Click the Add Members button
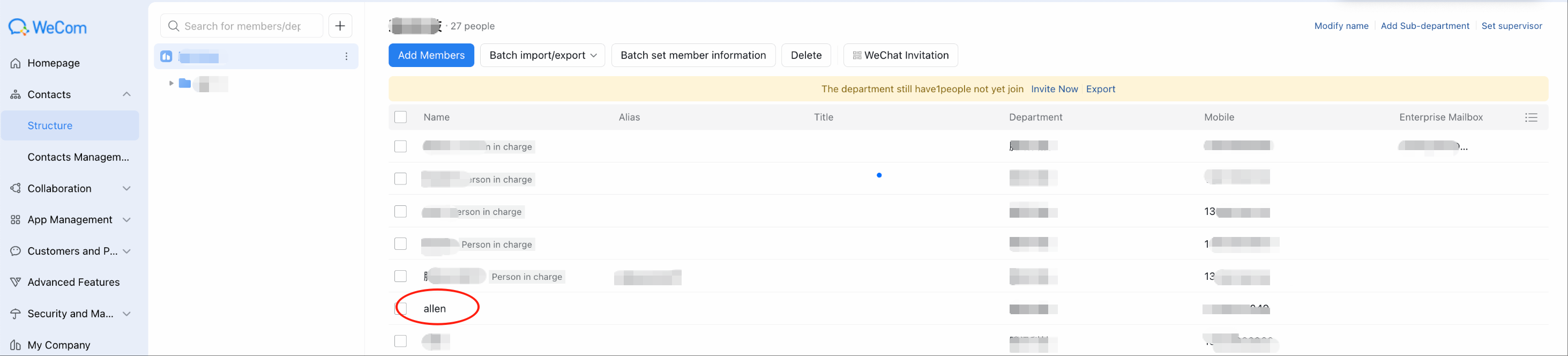This screenshot has height=356, width=1568. click(431, 55)
